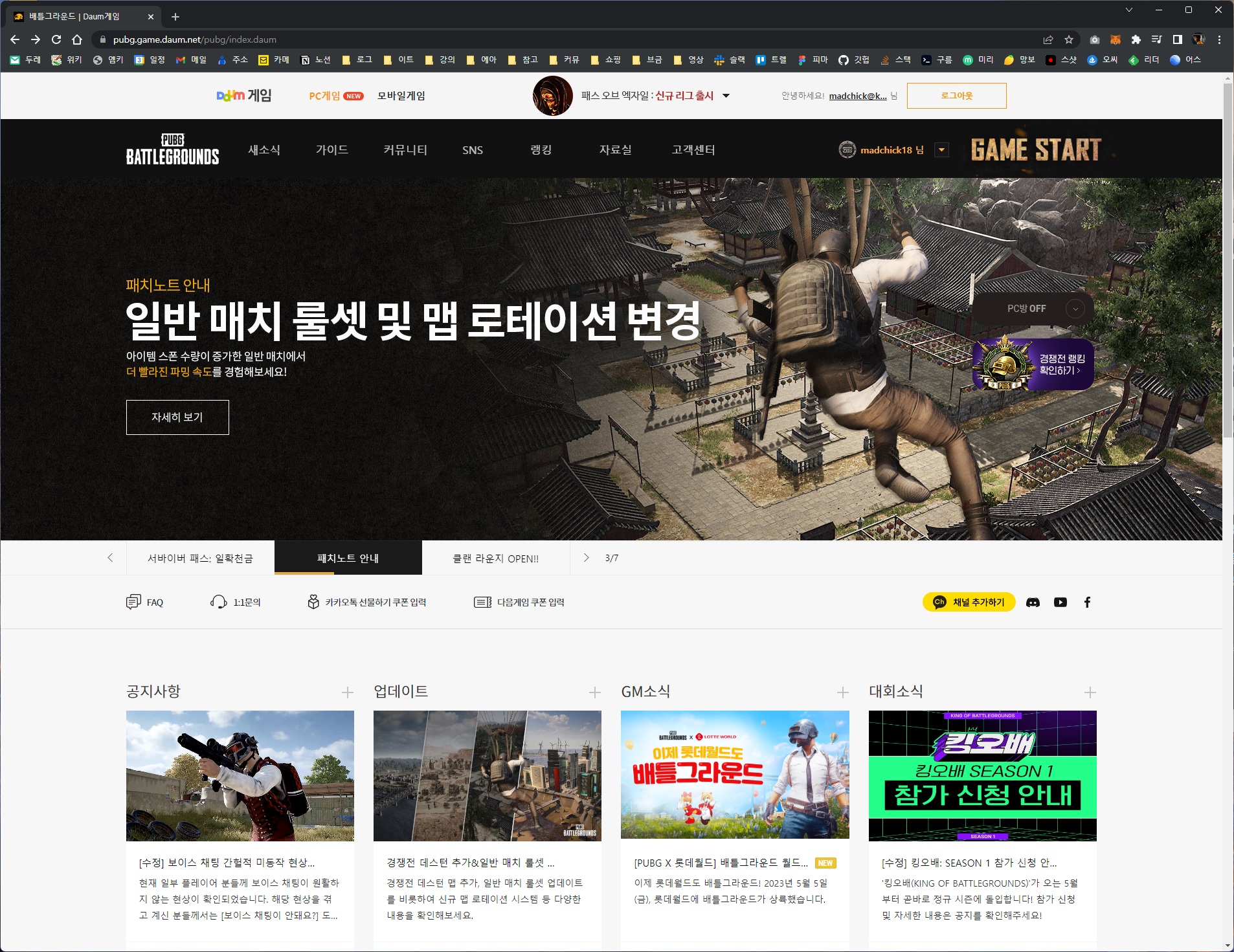Image resolution: width=1234 pixels, height=952 pixels.
Task: Open the Extensions puzzle icon
Action: [1136, 39]
